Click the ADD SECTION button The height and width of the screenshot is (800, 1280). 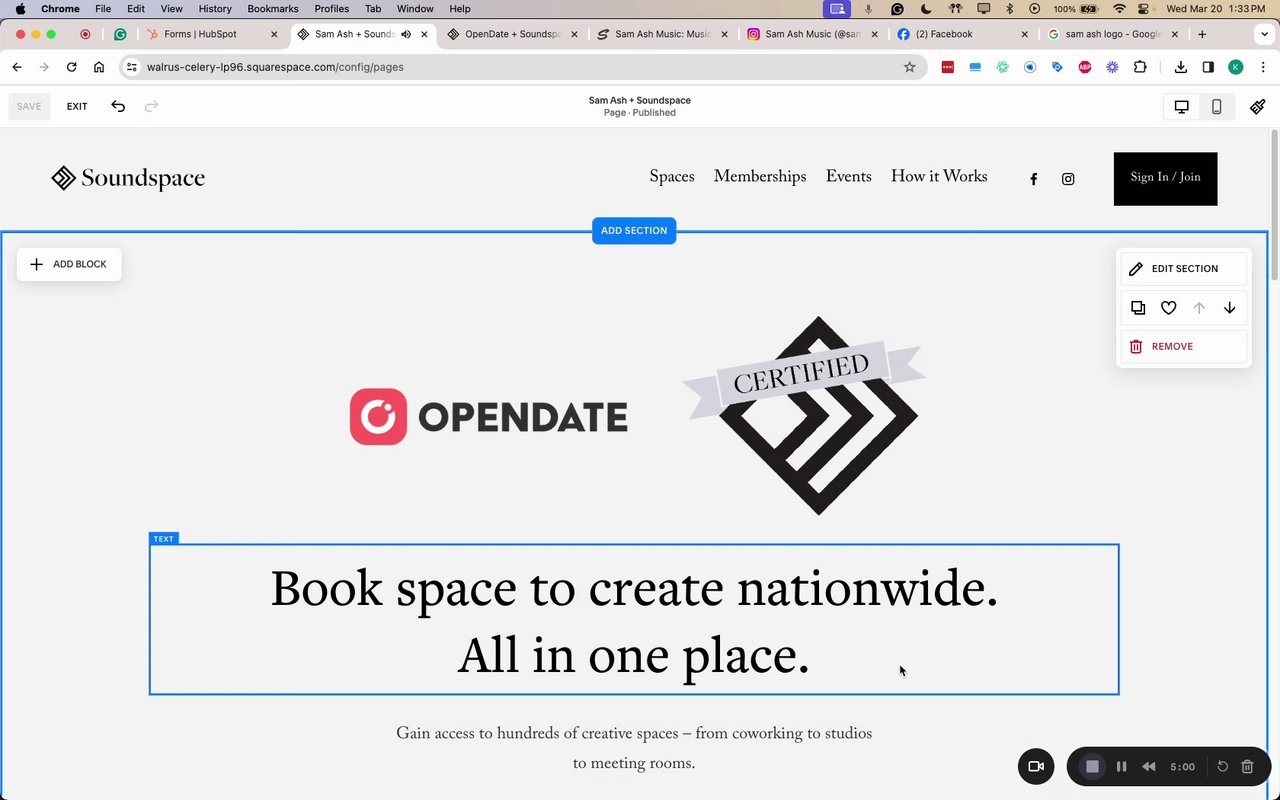tap(634, 231)
